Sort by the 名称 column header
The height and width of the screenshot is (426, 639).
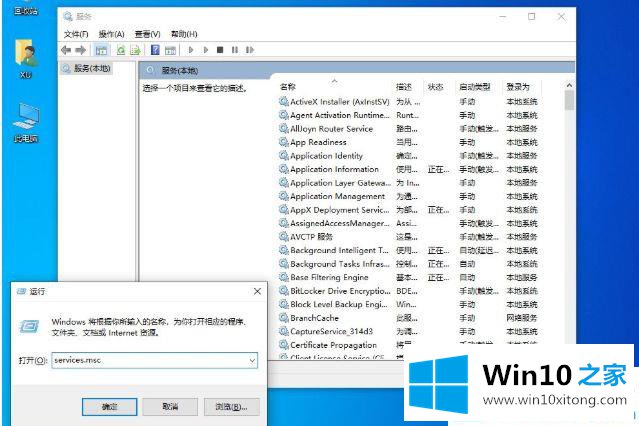click(288, 86)
